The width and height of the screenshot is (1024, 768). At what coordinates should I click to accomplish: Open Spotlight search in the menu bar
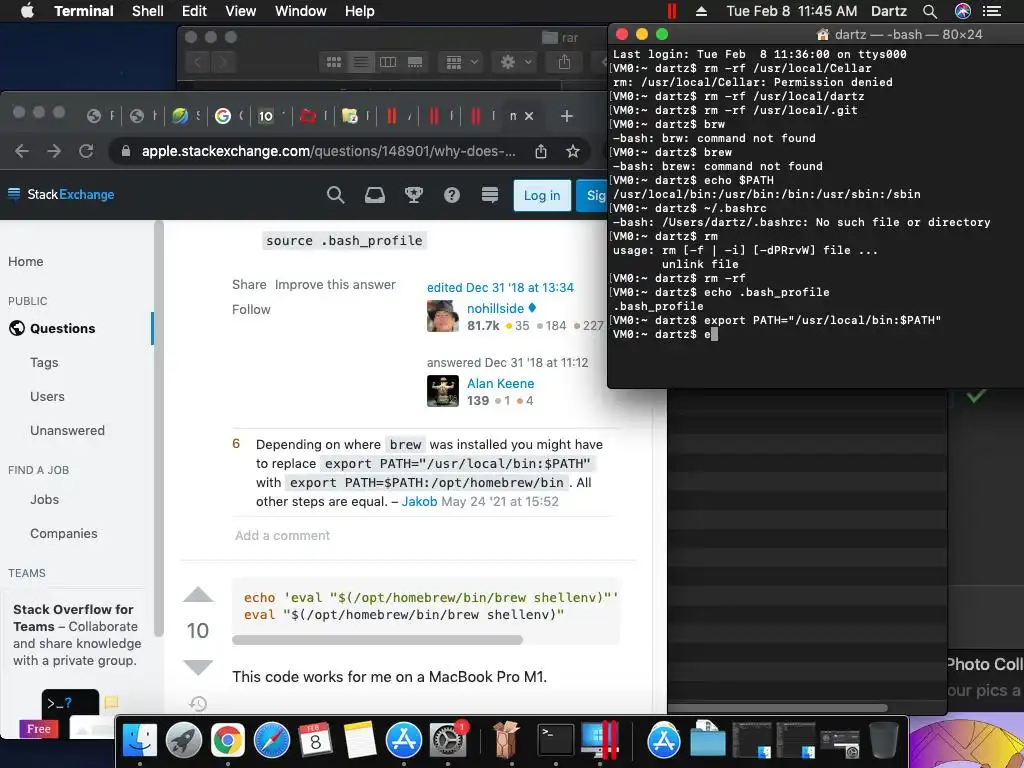(930, 11)
